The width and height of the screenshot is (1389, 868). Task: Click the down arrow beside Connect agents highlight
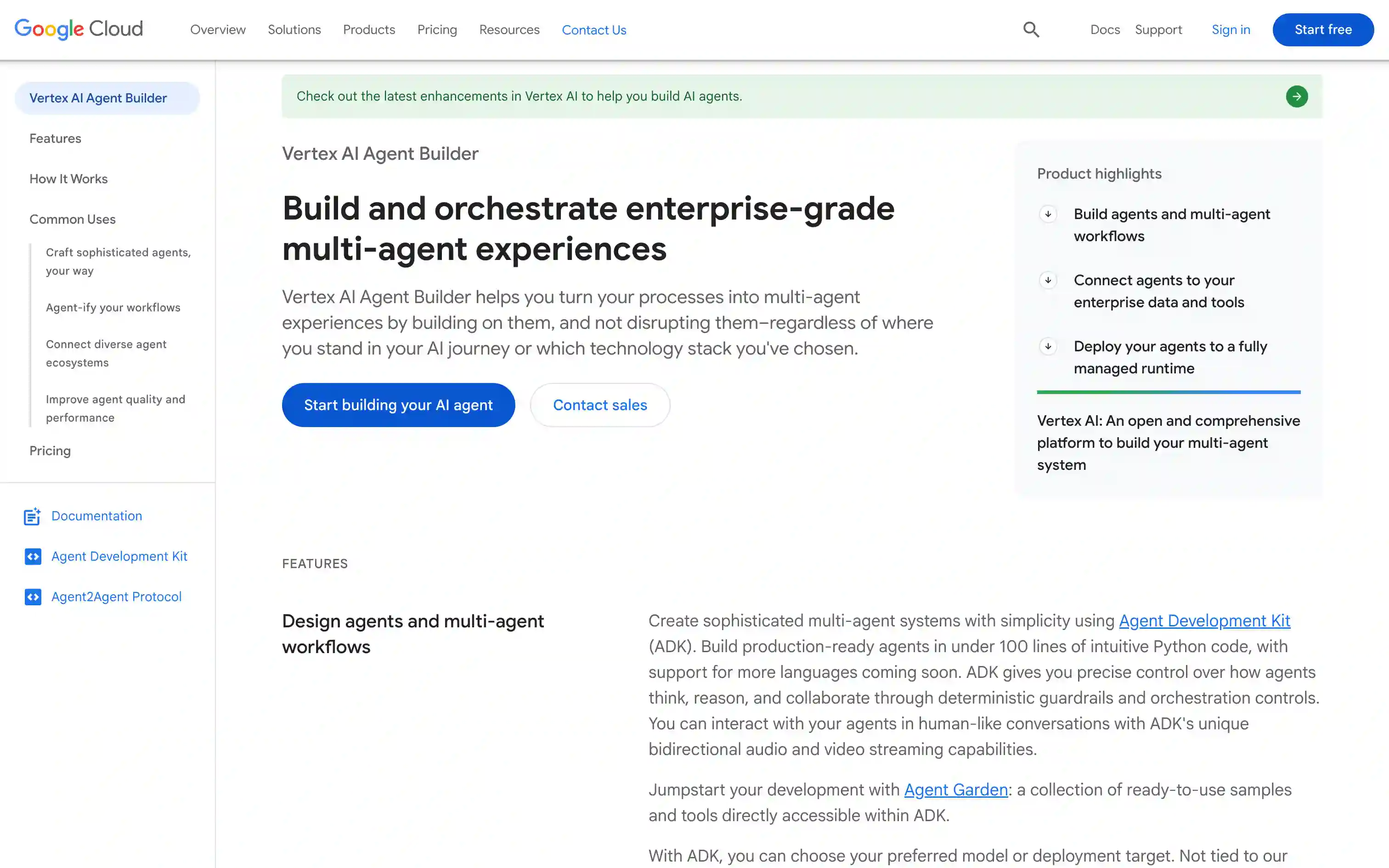click(x=1047, y=280)
